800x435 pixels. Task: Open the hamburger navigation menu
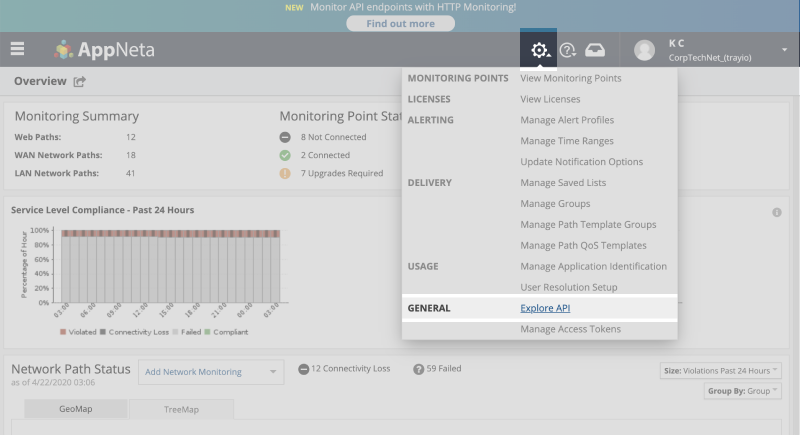pyautogui.click(x=17, y=49)
